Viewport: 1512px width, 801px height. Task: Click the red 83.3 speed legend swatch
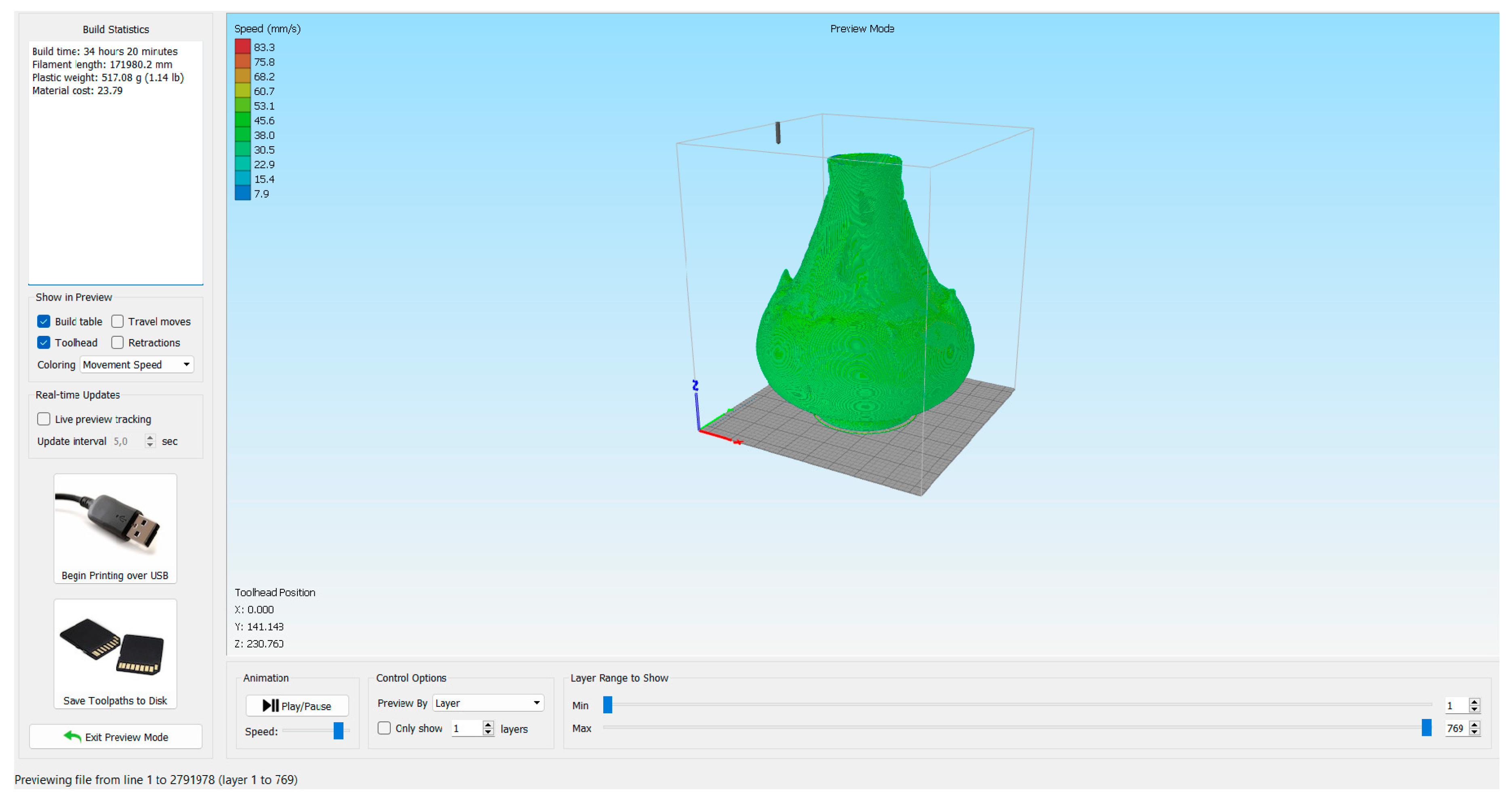242,47
